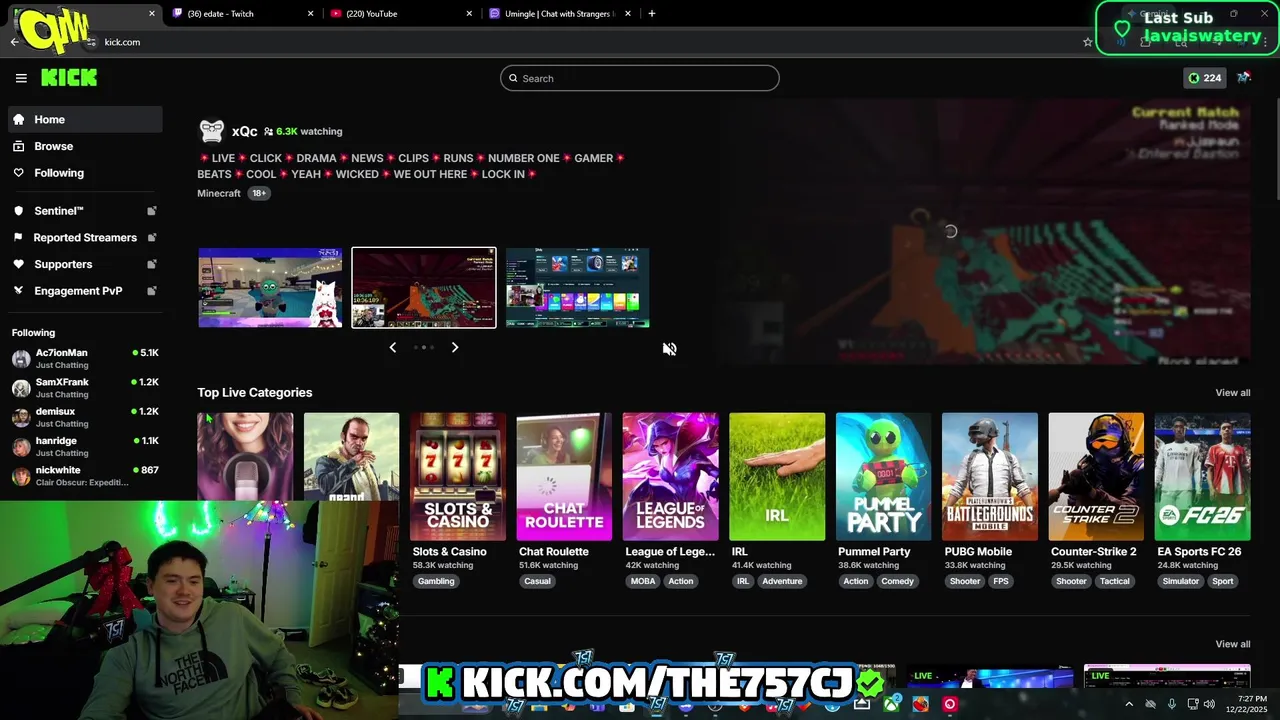
Task: Click the Search input field
Action: (x=640, y=78)
